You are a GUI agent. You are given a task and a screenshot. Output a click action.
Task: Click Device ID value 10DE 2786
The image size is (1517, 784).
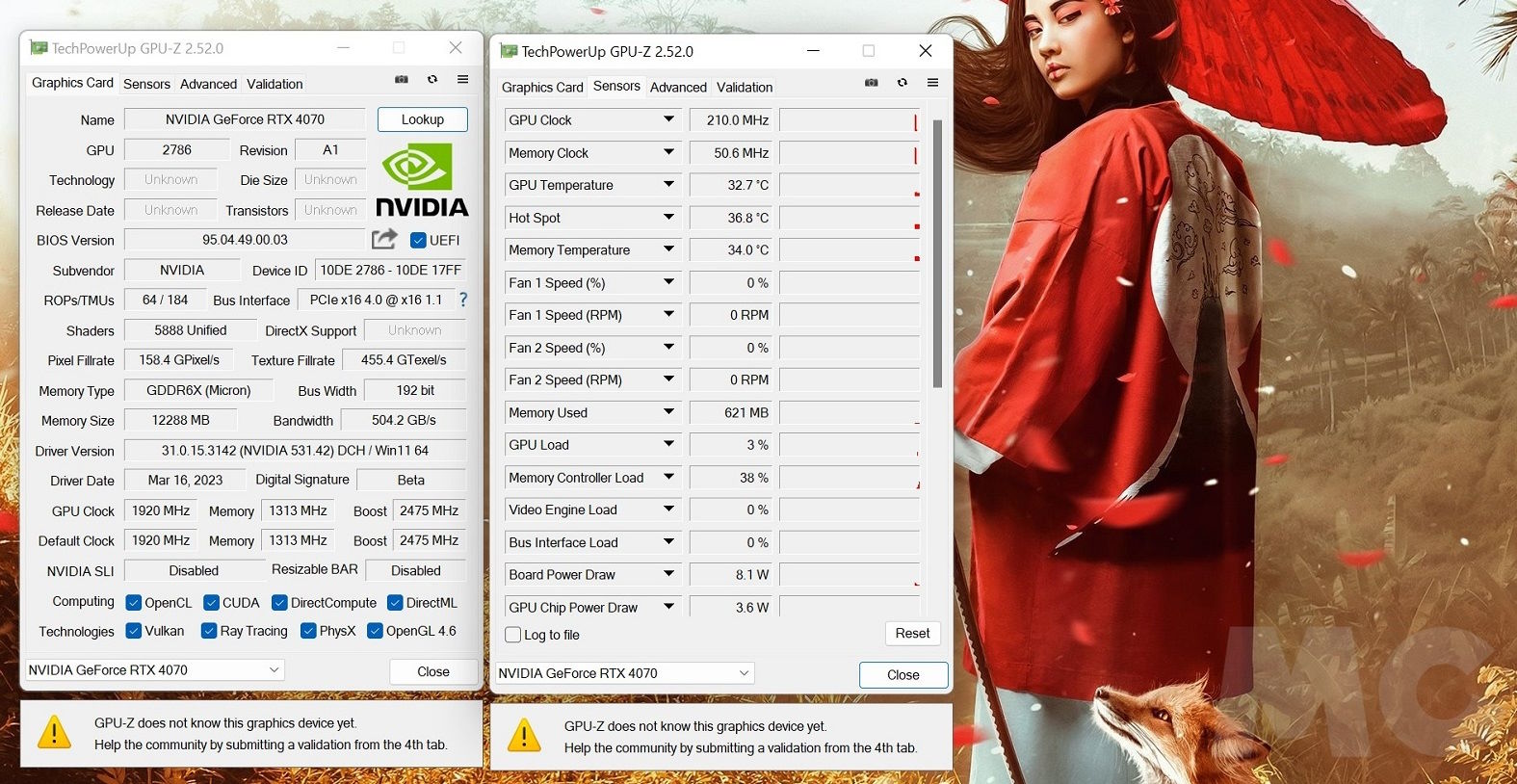[x=390, y=270]
